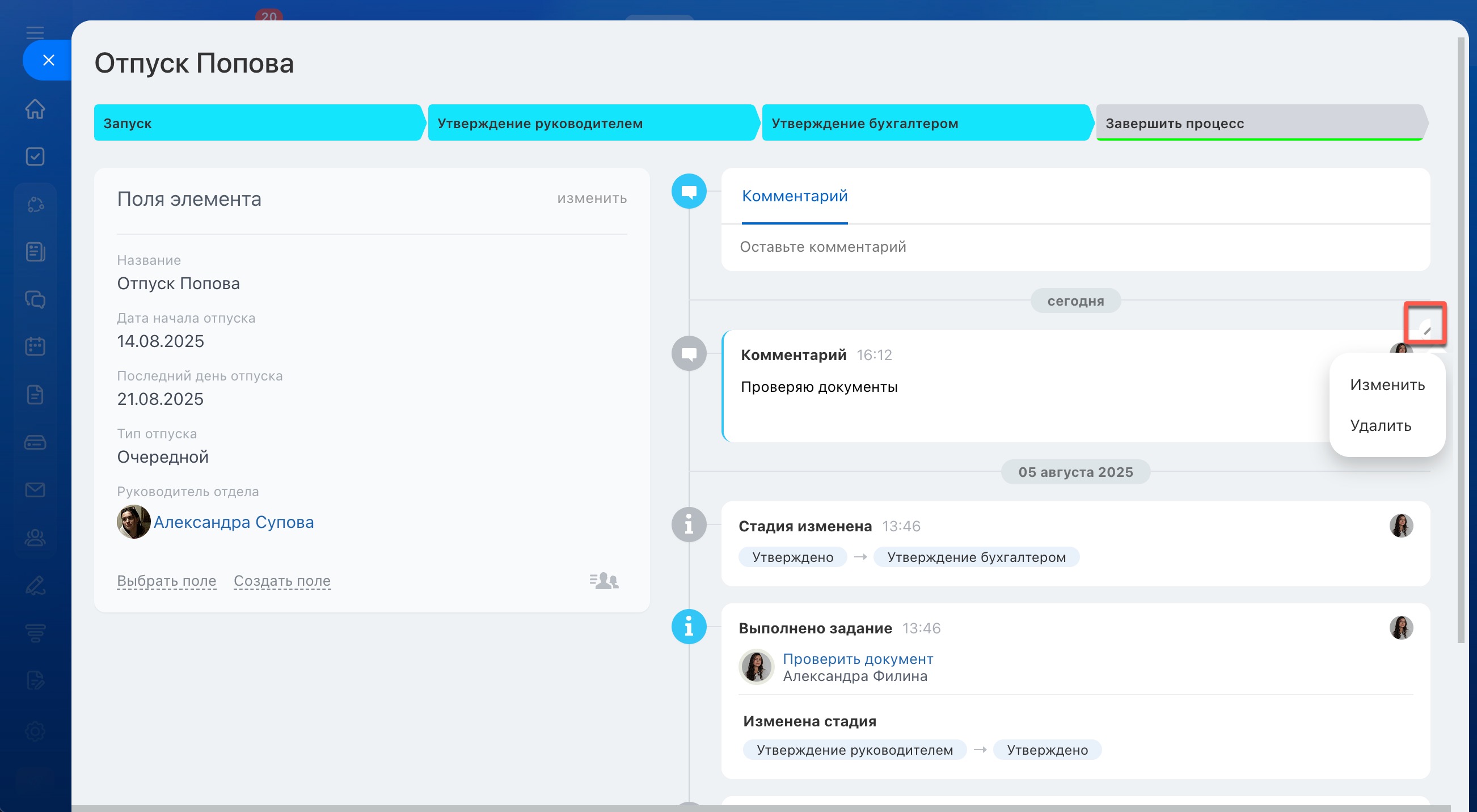The height and width of the screenshot is (812, 1477).
Task: Open the chat messages sidebar icon
Action: pos(35,299)
